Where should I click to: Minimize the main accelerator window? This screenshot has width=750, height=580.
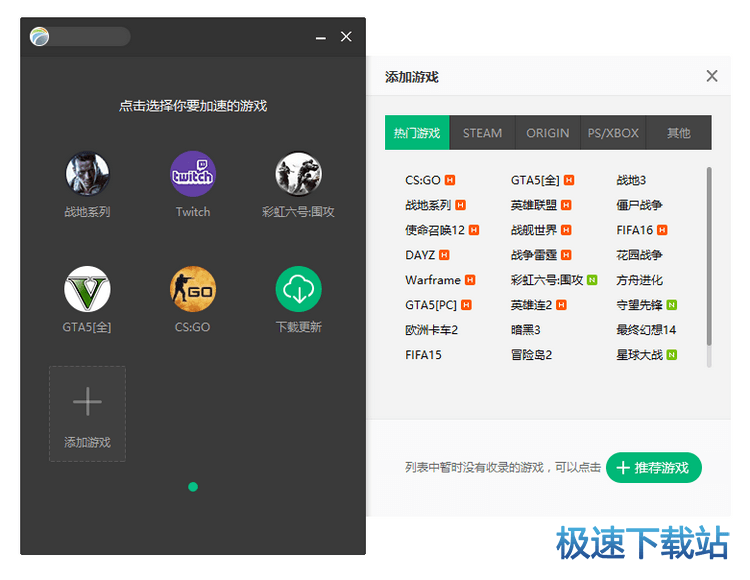click(x=320, y=37)
